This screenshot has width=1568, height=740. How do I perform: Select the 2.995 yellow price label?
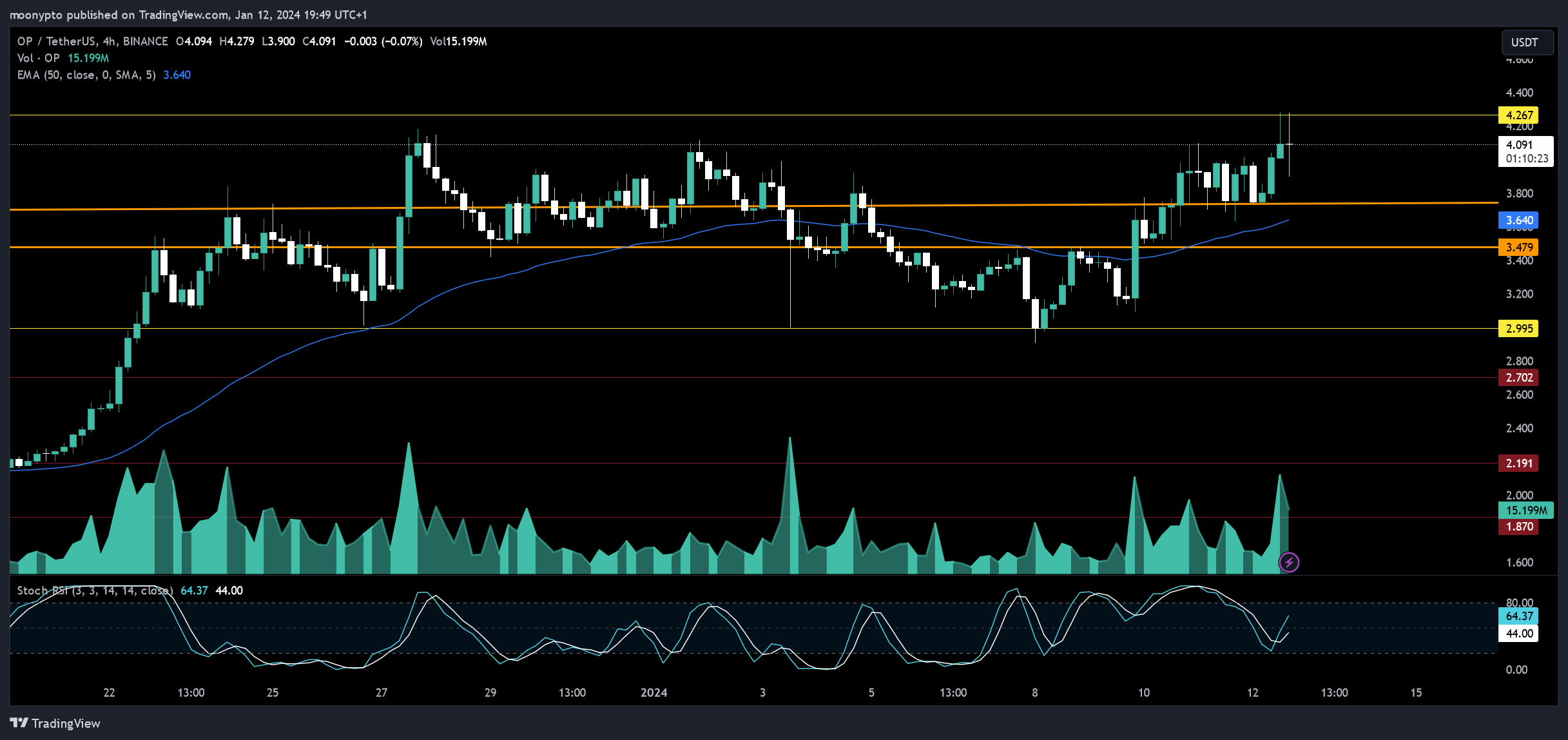(x=1518, y=329)
